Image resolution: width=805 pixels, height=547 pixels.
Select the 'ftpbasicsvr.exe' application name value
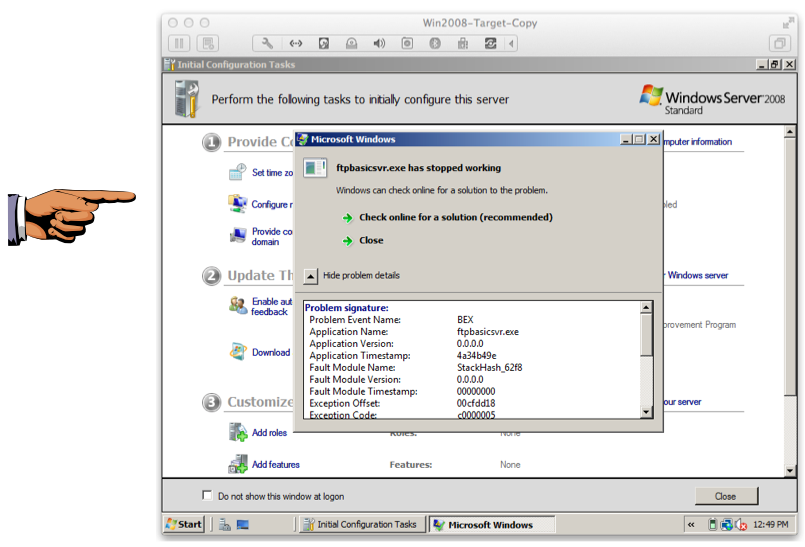point(488,332)
